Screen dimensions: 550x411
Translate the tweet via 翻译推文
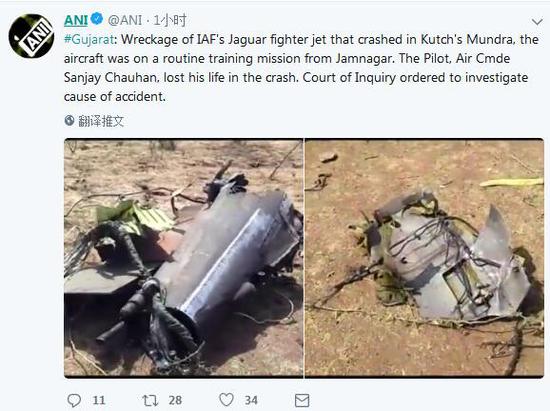(x=101, y=121)
